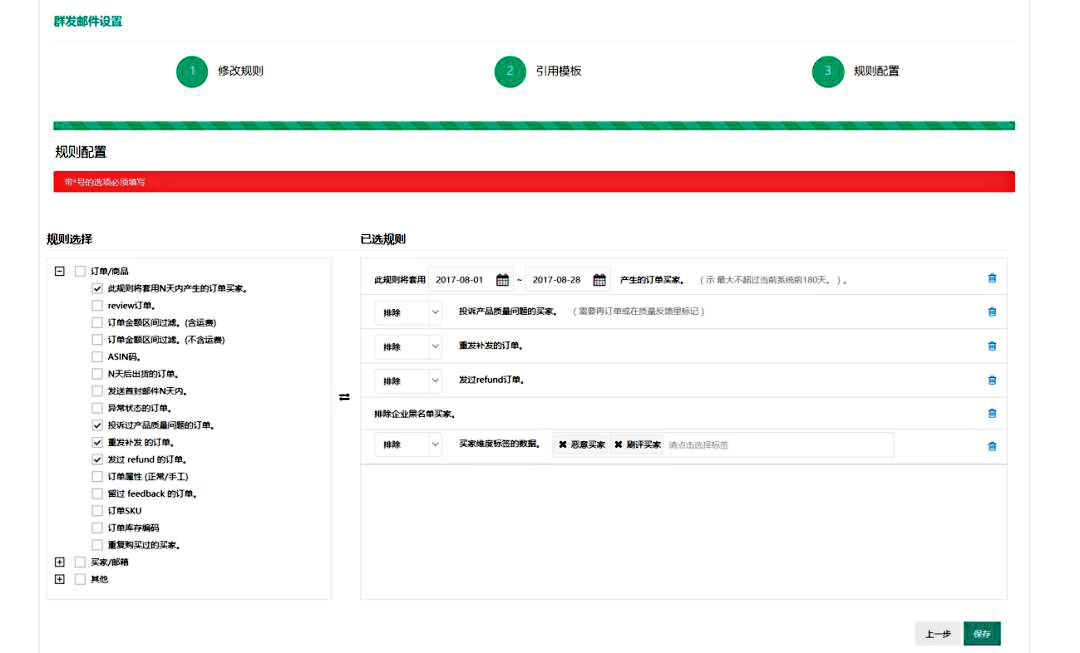This screenshot has height=653, width=1080.
Task: Click the green striped progress bar
Action: click(534, 126)
